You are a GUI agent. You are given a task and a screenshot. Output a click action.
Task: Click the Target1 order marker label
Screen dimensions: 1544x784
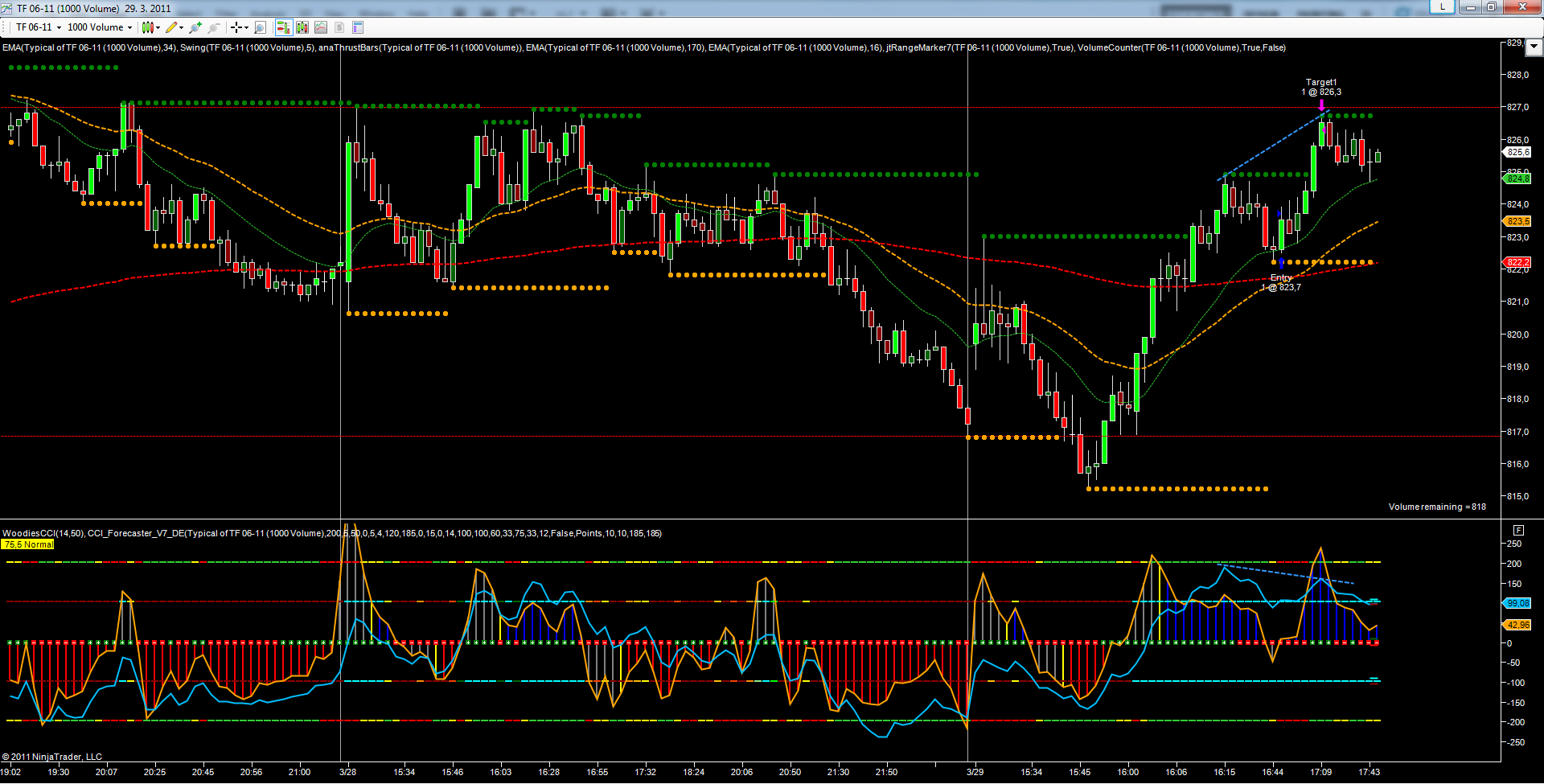point(1321,82)
